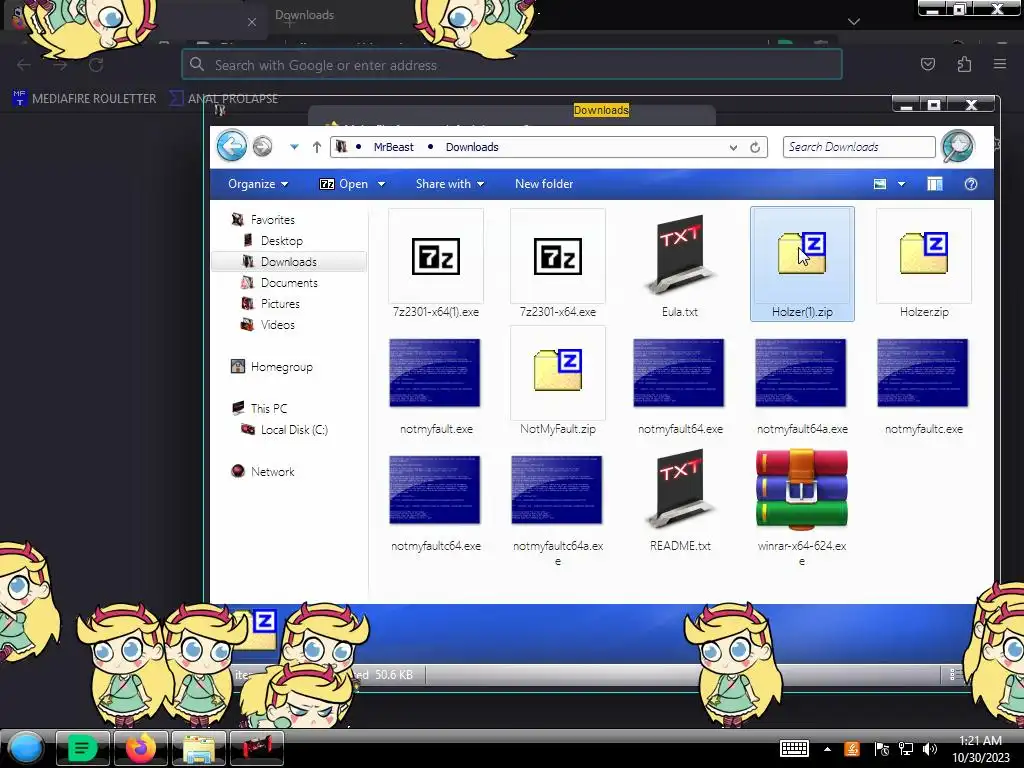The image size is (1024, 768).
Task: Select the 7z2301-x64.exe file icon
Action: point(557,256)
